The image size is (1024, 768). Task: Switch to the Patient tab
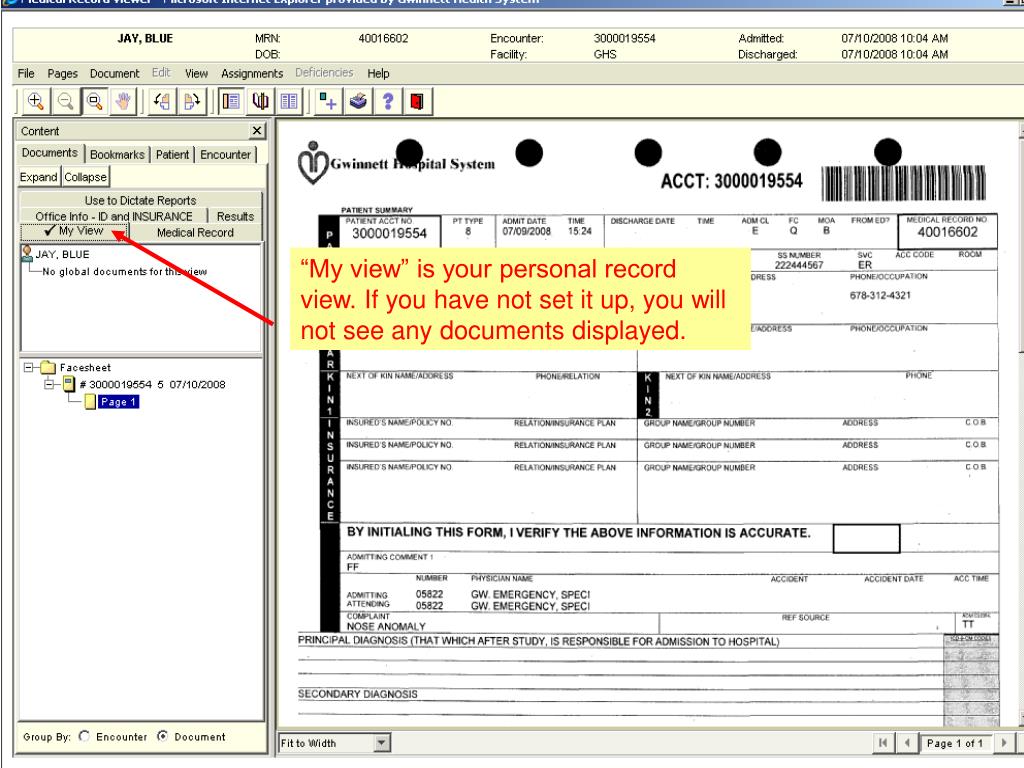click(x=172, y=155)
